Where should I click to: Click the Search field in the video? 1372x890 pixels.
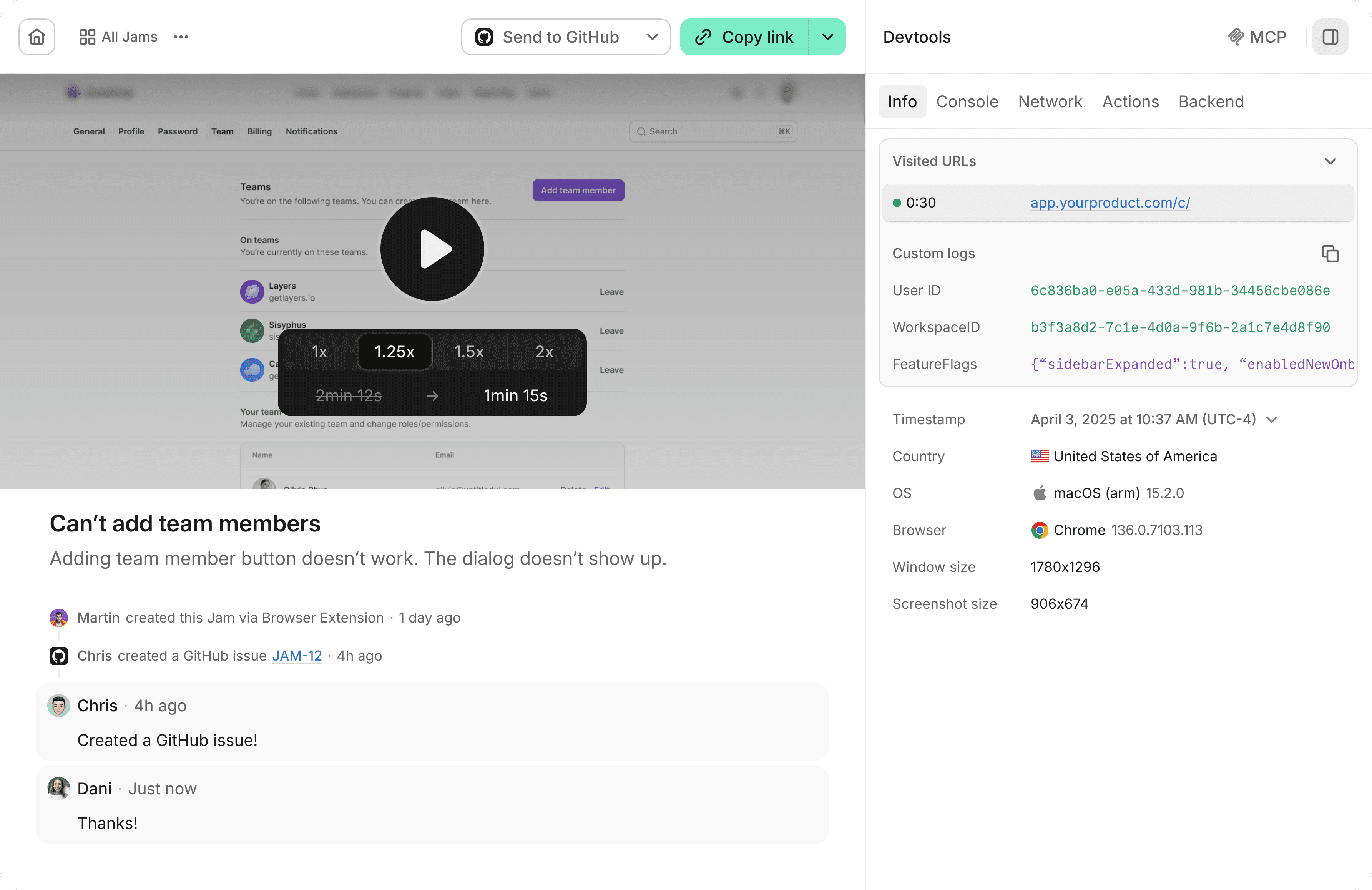tap(713, 131)
